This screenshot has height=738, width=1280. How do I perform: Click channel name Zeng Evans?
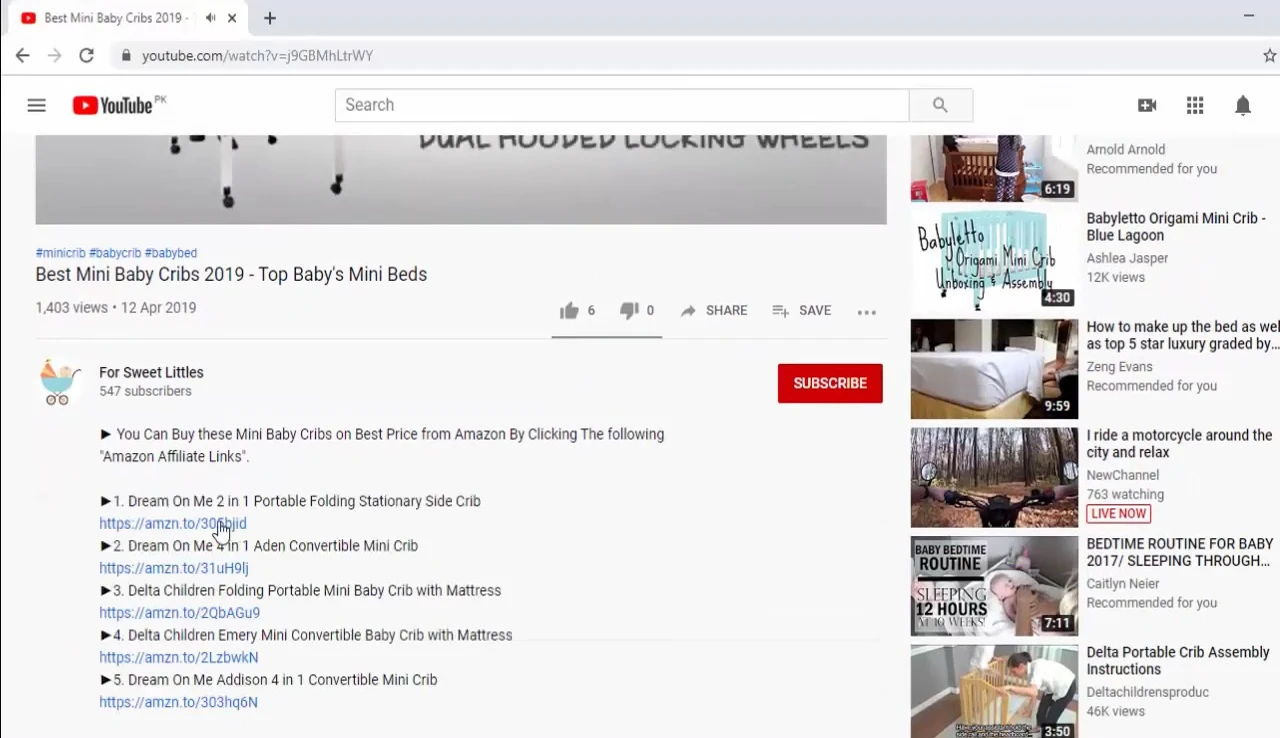tap(1120, 367)
